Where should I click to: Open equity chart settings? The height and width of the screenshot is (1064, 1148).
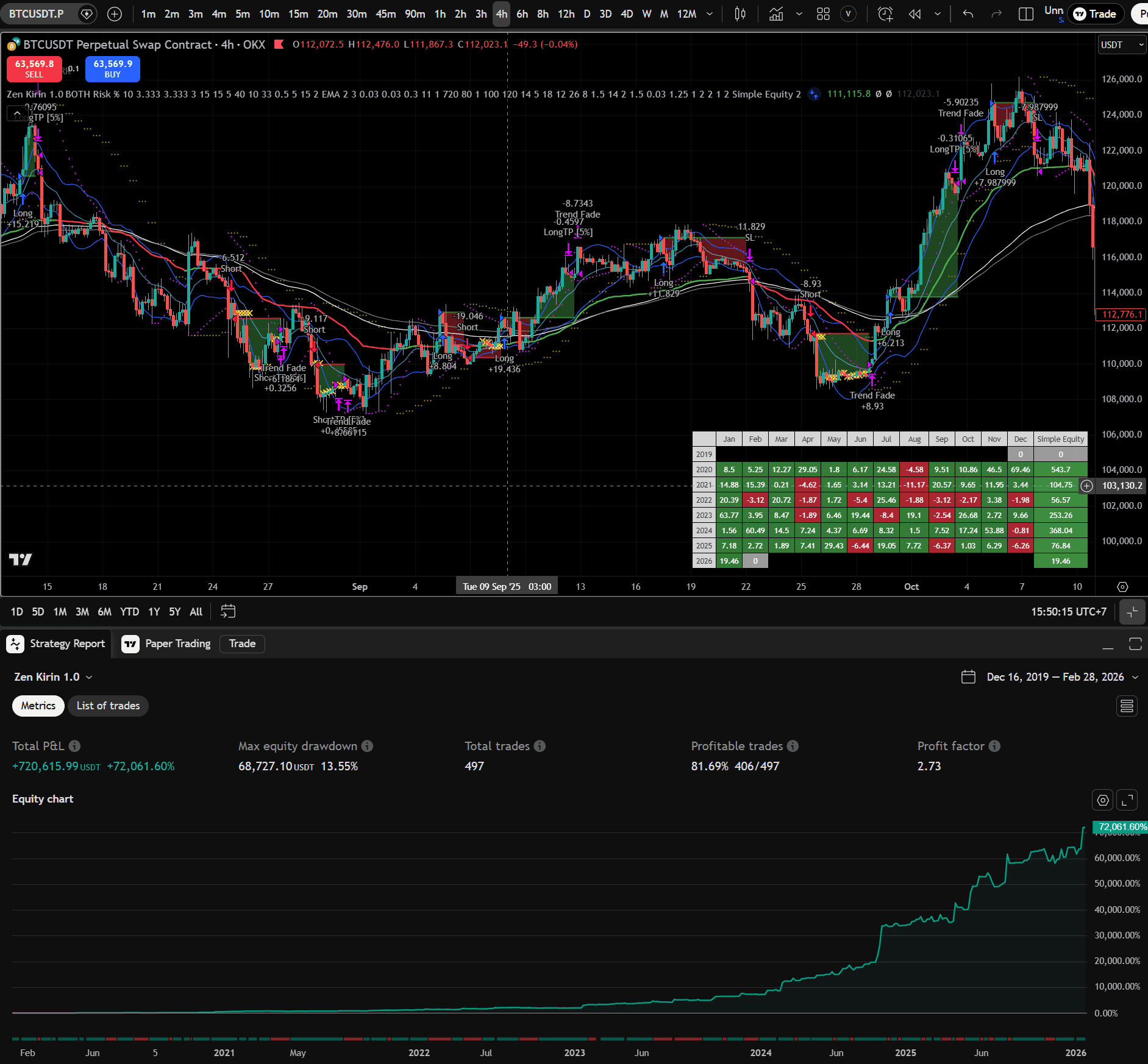1103,800
